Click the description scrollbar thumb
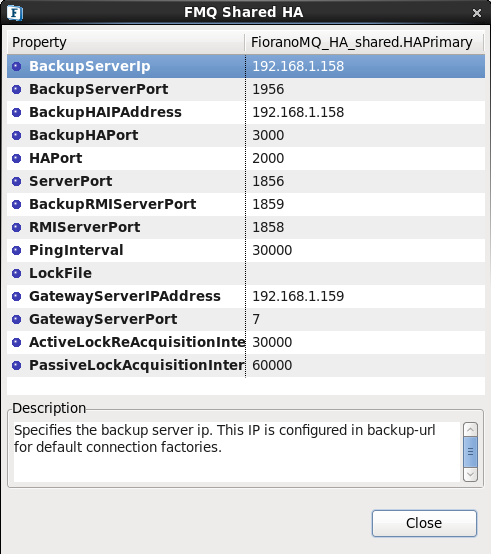491x554 pixels. [x=471, y=452]
